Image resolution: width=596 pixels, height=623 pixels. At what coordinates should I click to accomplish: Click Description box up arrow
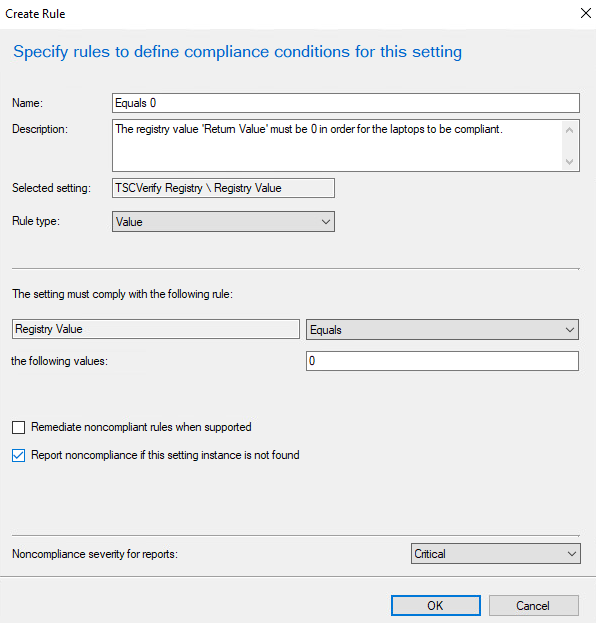click(x=569, y=130)
